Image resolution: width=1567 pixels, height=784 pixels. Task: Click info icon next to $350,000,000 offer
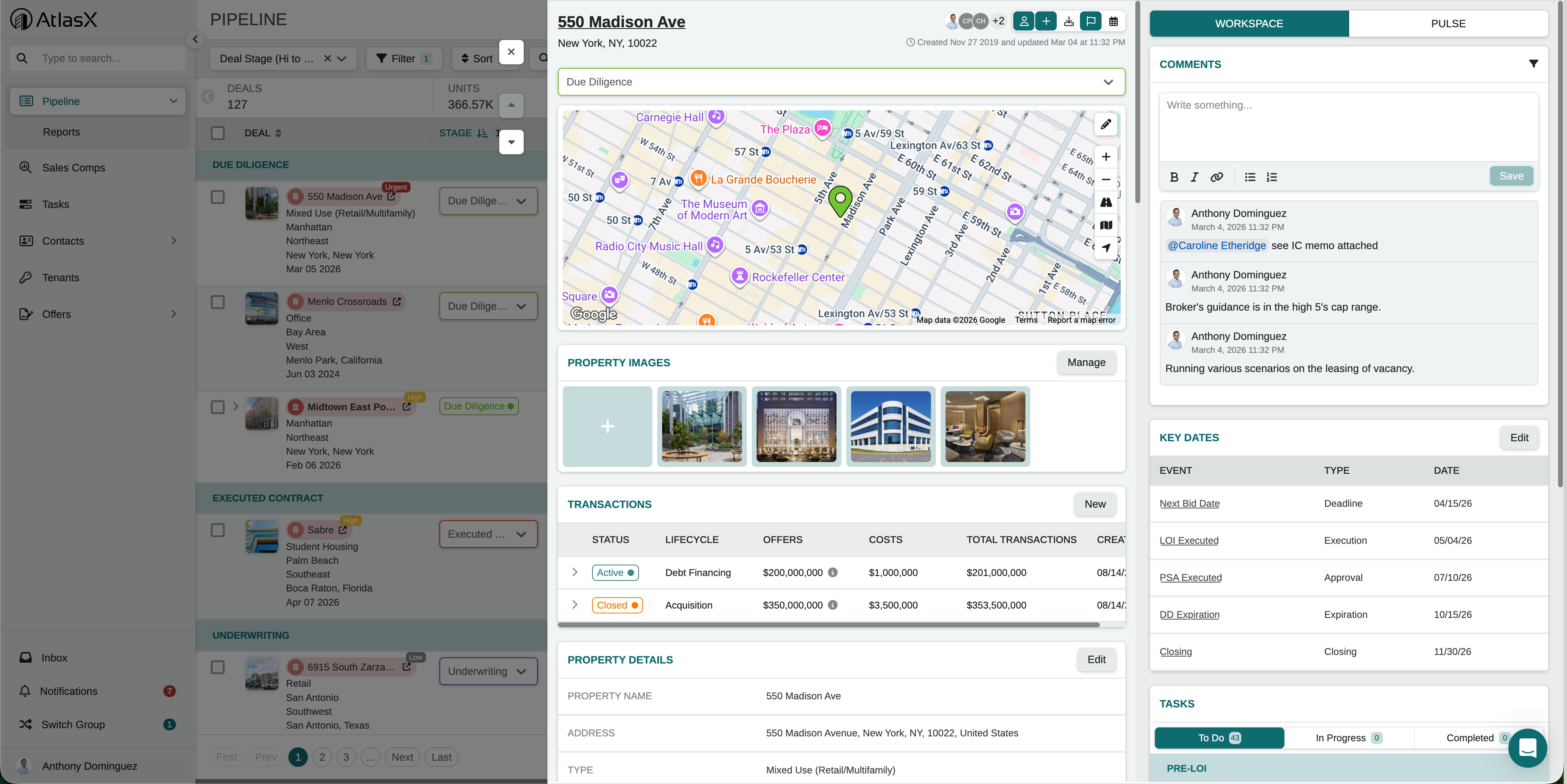click(x=833, y=605)
